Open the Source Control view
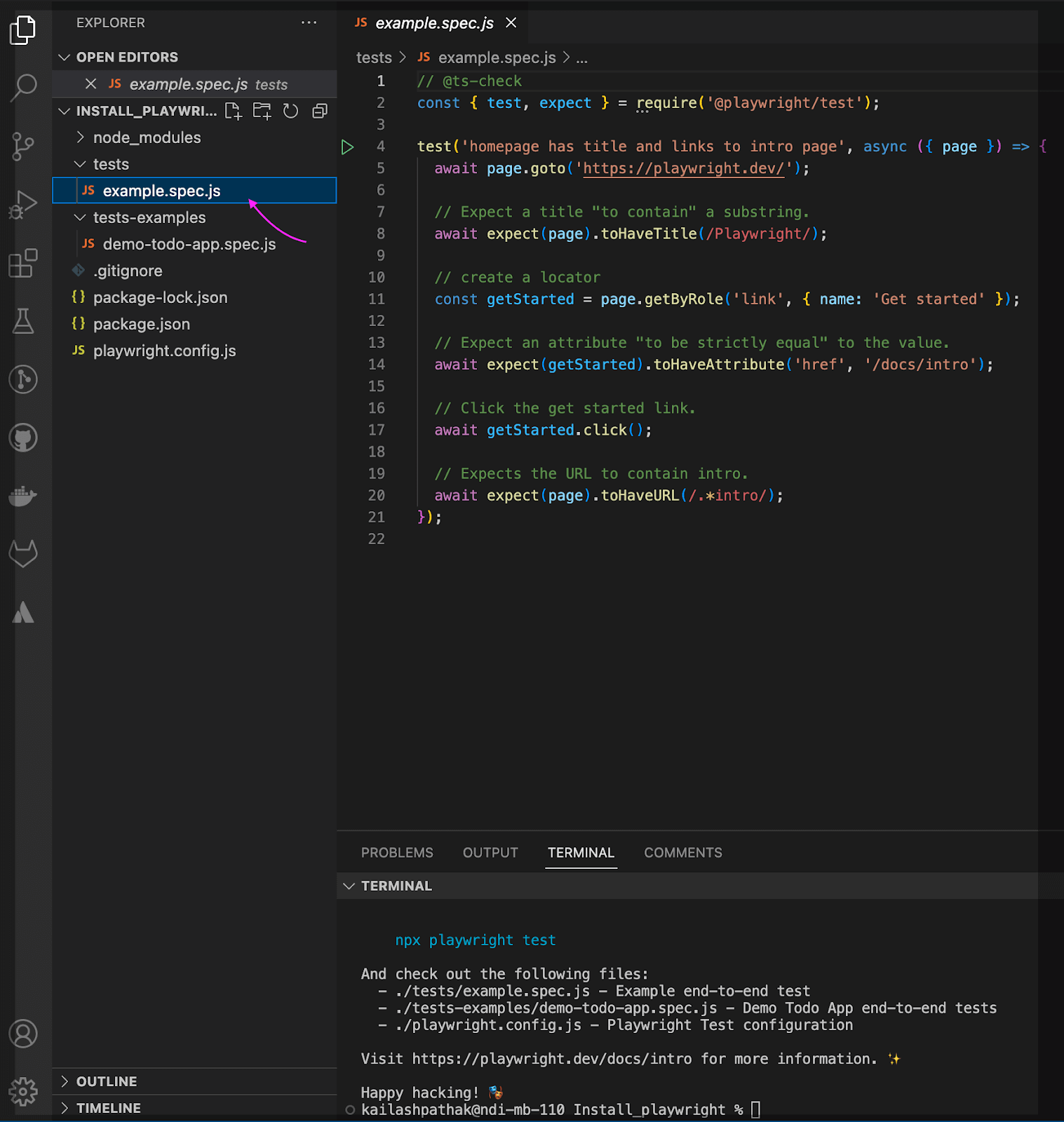Screen dimensions: 1064x1122 pyautogui.click(x=23, y=147)
